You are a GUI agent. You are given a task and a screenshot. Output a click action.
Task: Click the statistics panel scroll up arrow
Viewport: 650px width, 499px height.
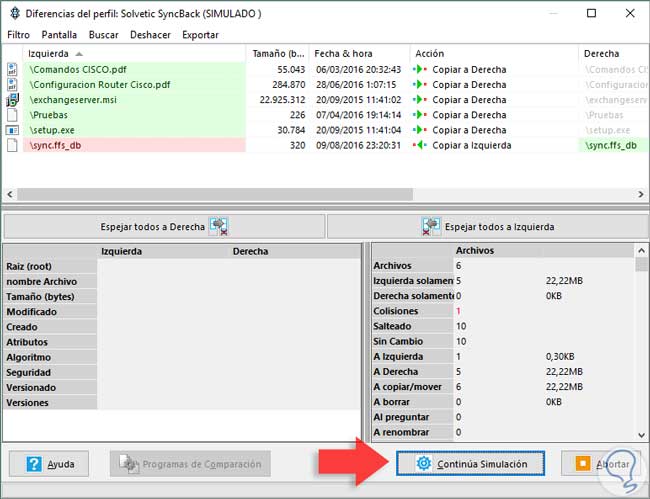tap(641, 250)
